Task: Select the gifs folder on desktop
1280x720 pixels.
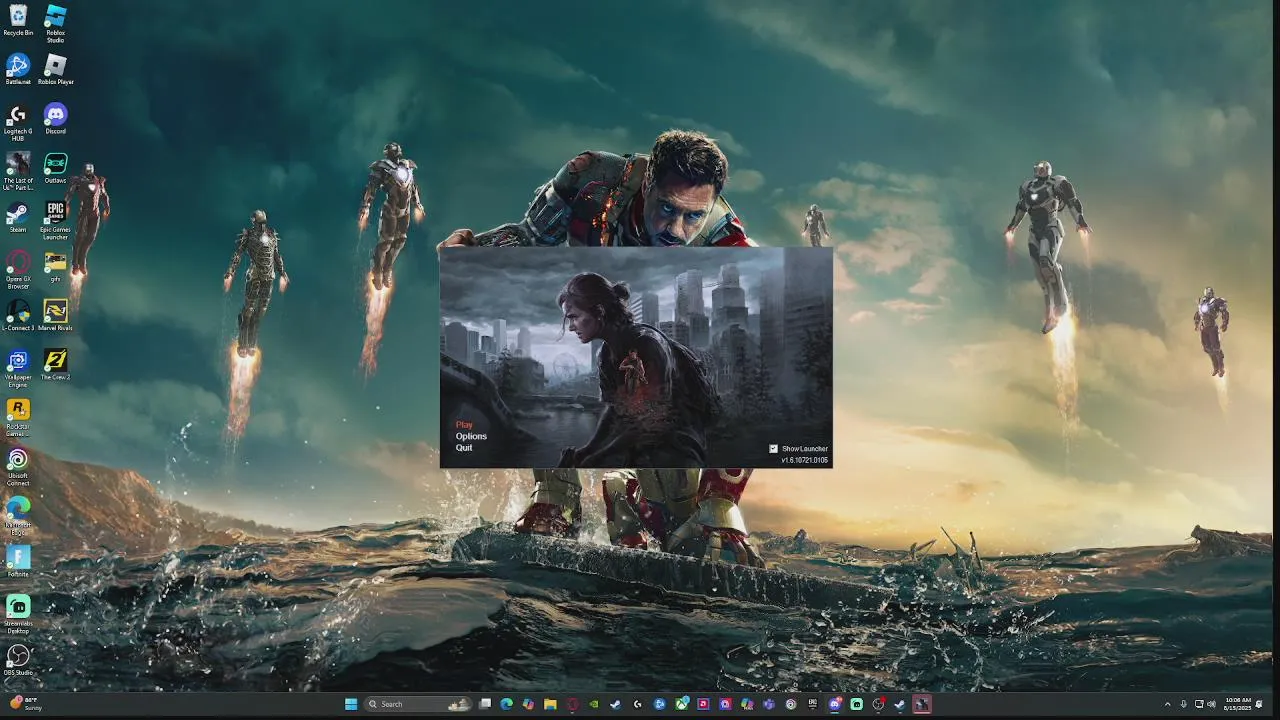Action: [x=55, y=266]
